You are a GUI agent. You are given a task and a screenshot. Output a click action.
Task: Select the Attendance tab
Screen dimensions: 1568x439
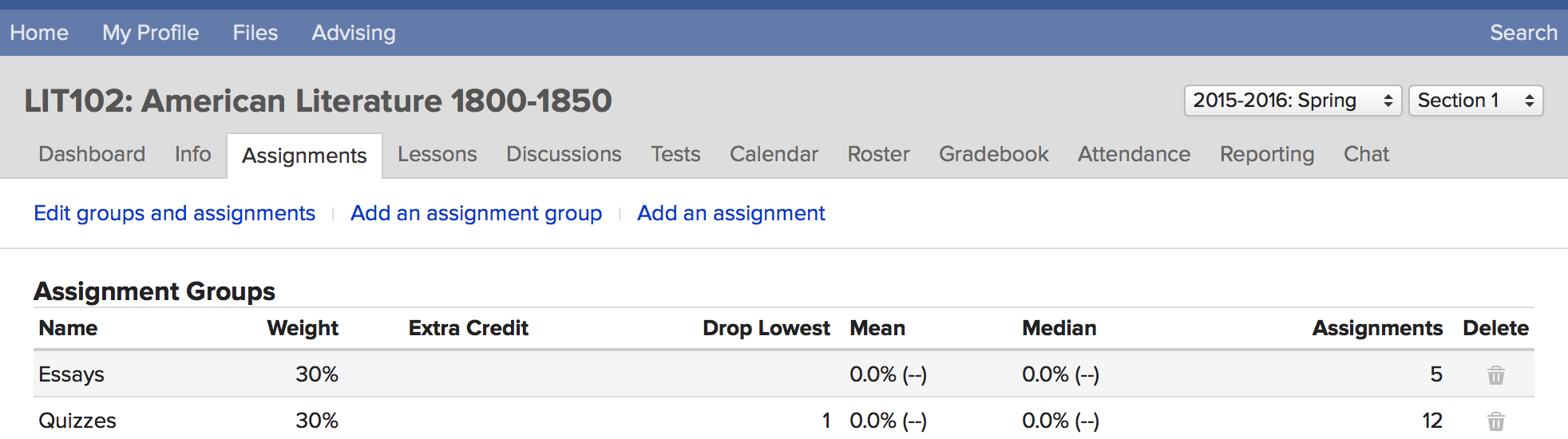pos(1134,154)
